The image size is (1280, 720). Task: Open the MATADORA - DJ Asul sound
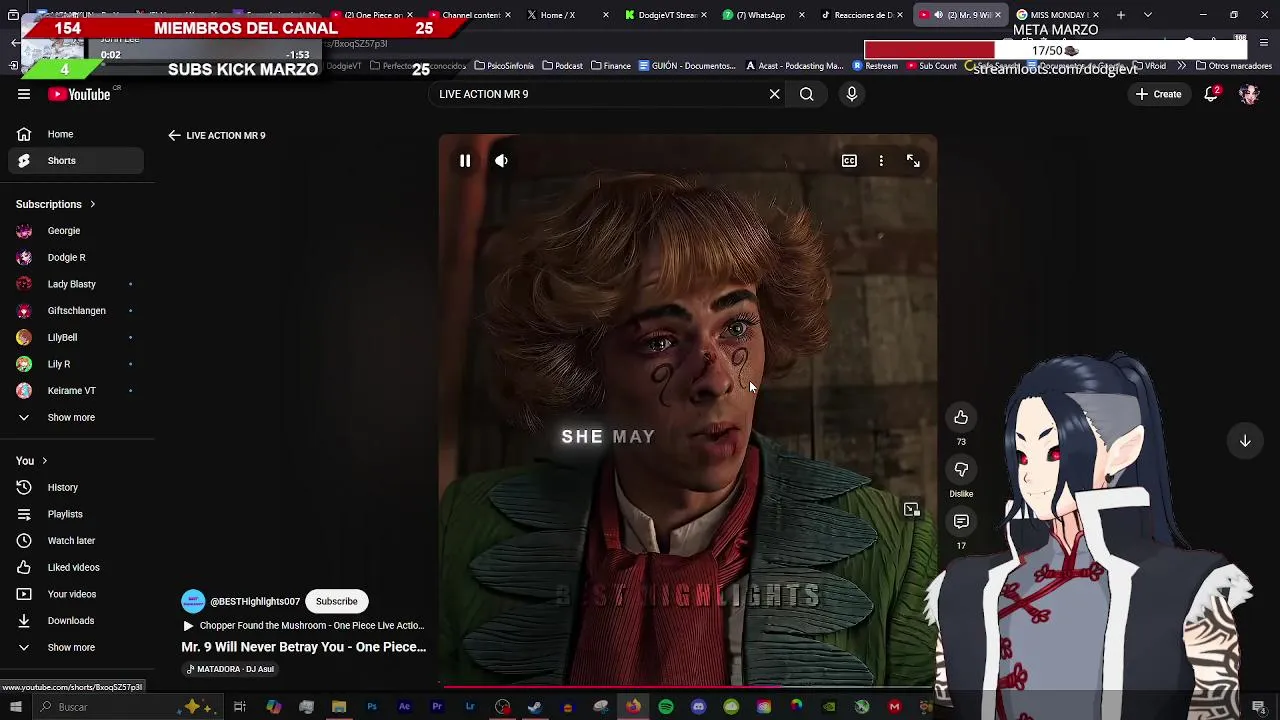click(230, 669)
